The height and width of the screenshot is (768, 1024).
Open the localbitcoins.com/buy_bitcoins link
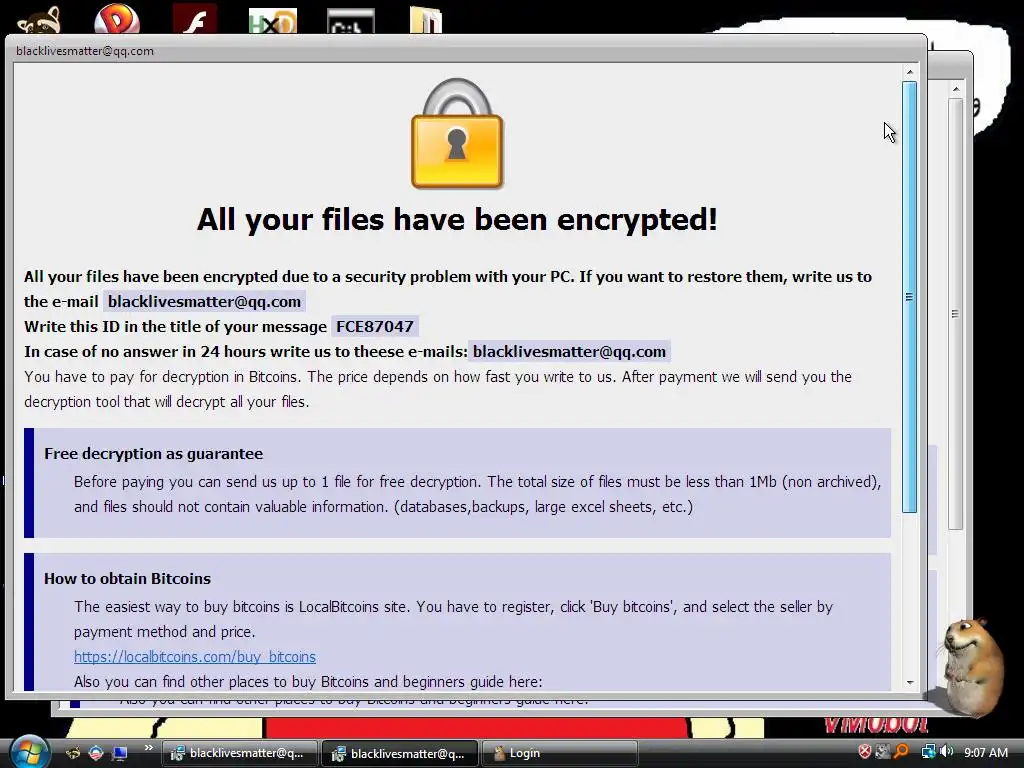(195, 656)
